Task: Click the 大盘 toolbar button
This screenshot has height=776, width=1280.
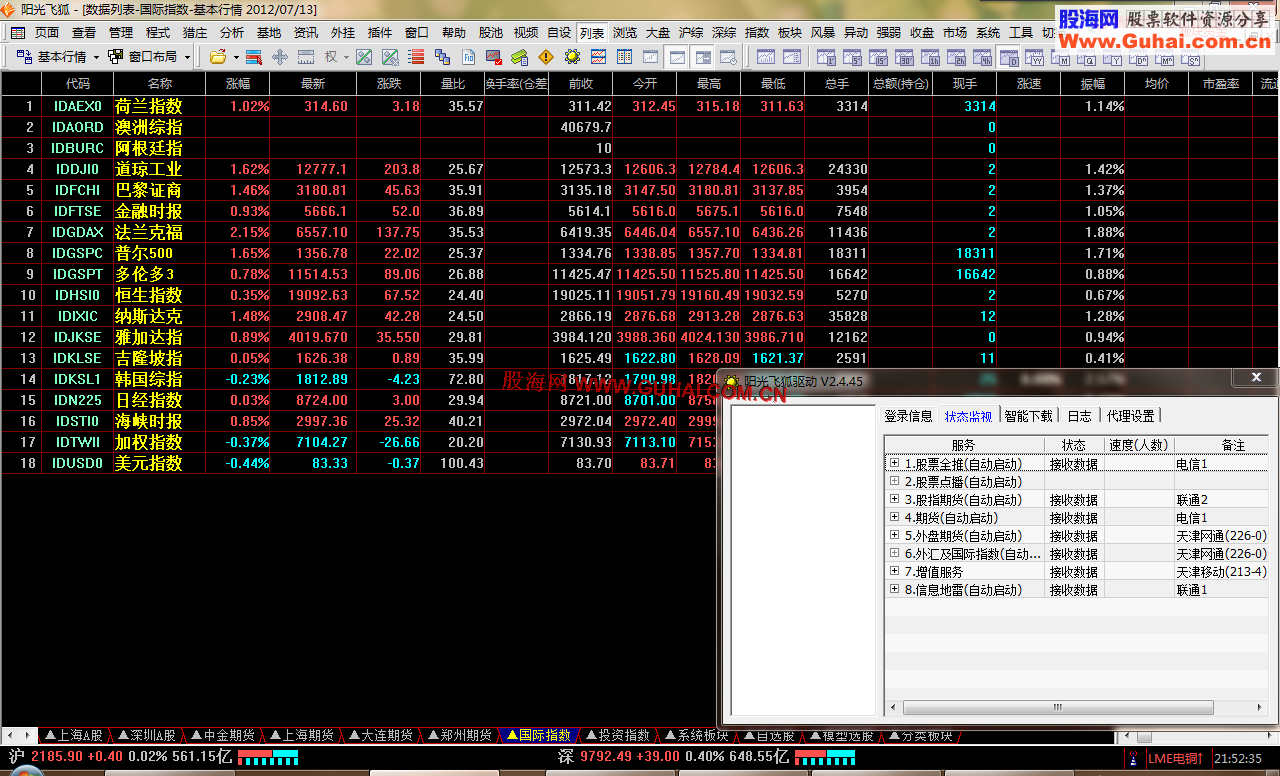Action: pos(658,32)
